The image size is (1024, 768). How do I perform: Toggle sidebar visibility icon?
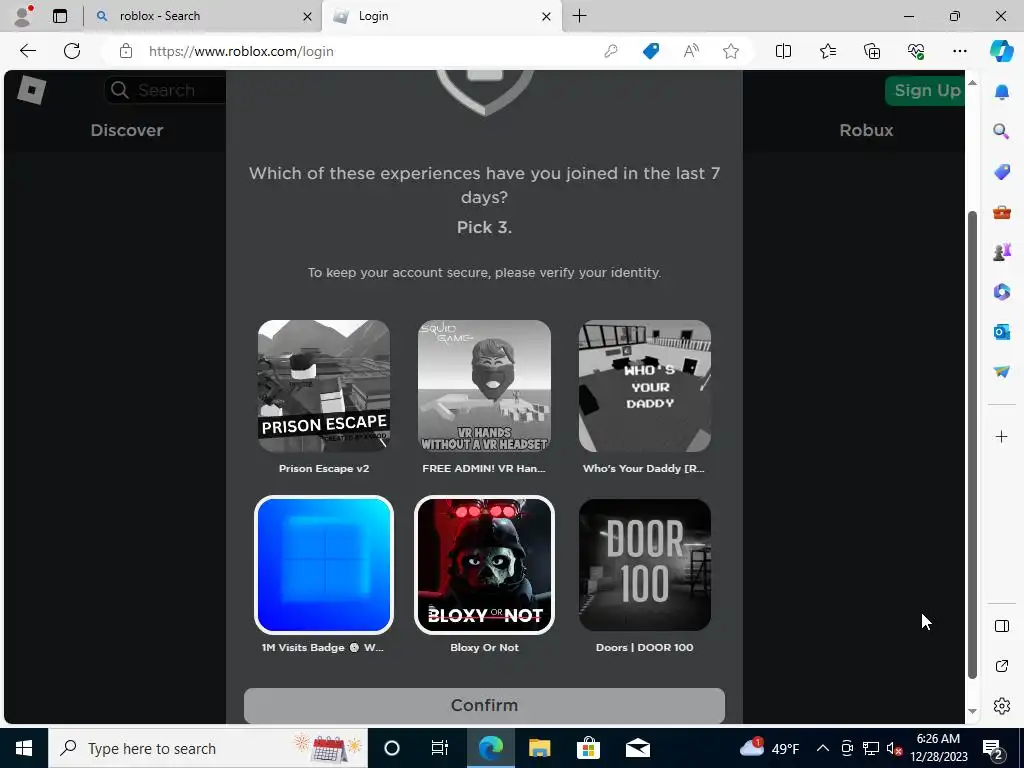click(x=1001, y=626)
